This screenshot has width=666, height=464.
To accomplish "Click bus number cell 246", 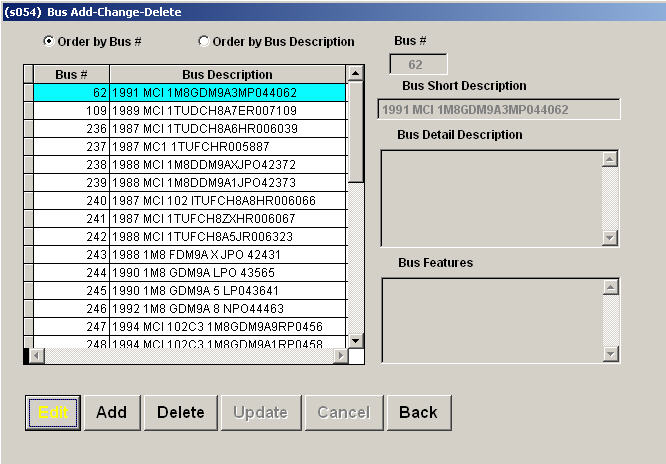I will [71, 308].
